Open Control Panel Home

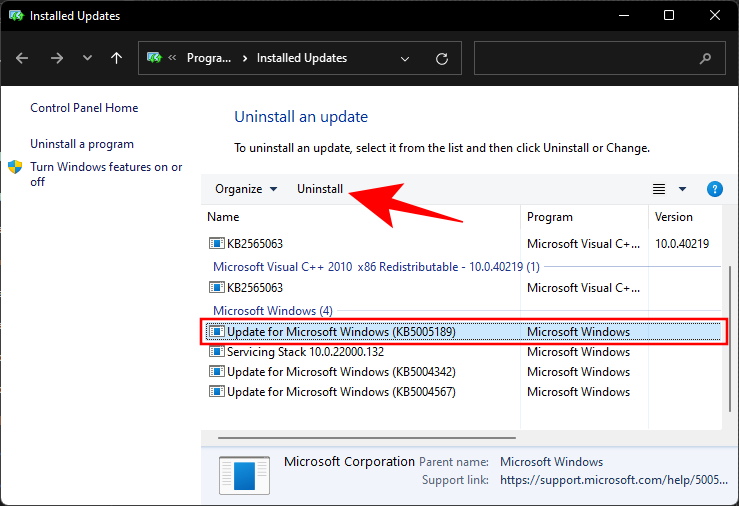[84, 108]
